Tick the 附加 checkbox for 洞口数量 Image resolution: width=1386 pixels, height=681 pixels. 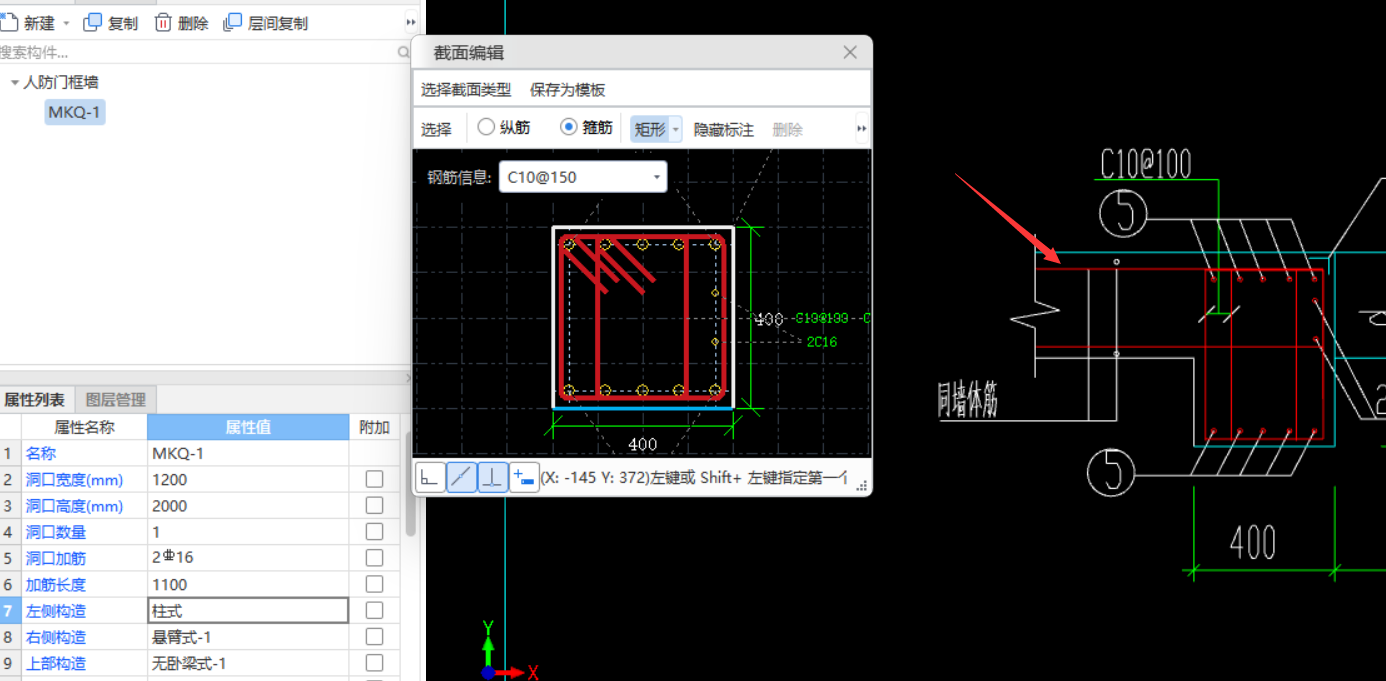pyautogui.click(x=374, y=531)
